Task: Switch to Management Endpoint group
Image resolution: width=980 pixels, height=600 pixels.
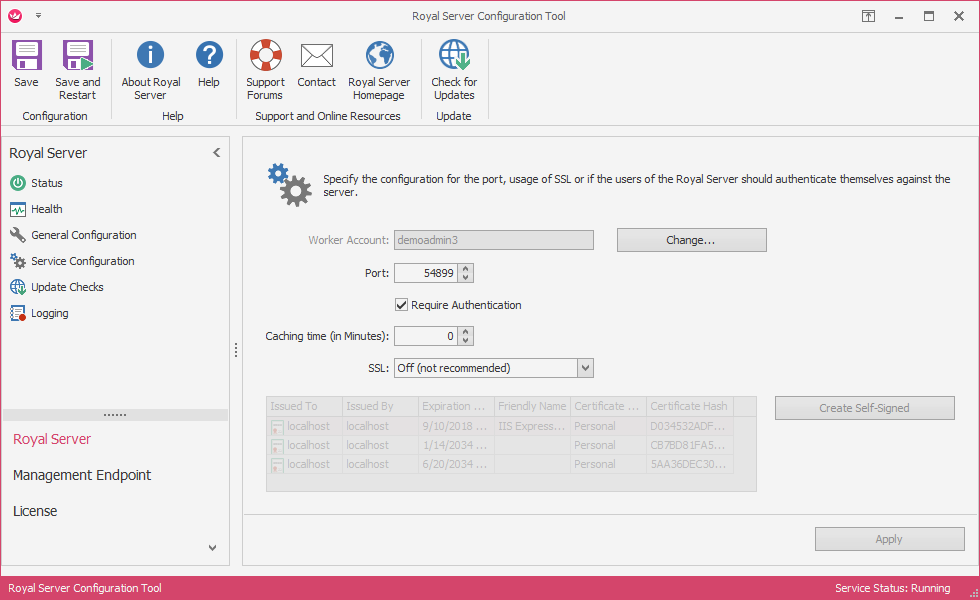Action: (82, 475)
